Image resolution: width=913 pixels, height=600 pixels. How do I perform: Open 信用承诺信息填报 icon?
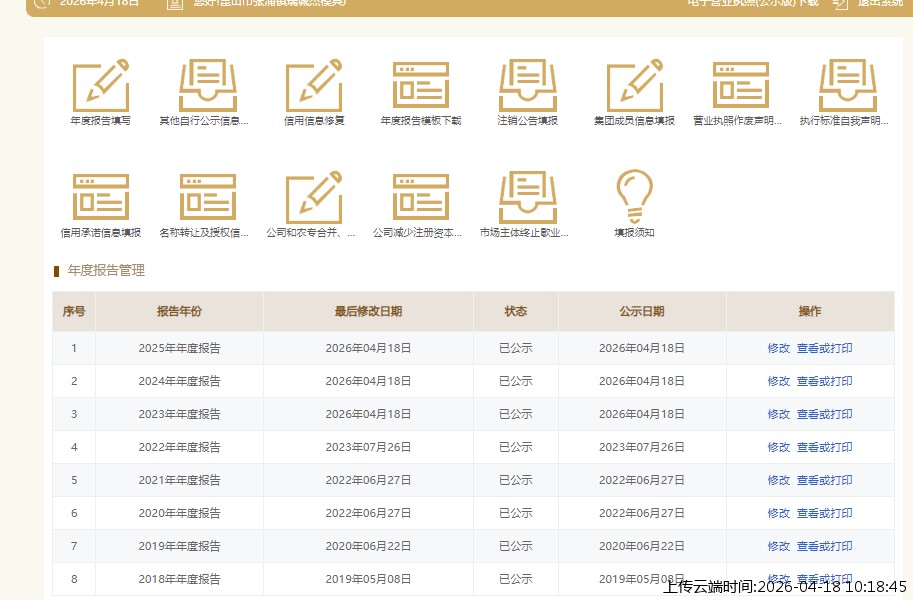click(100, 198)
